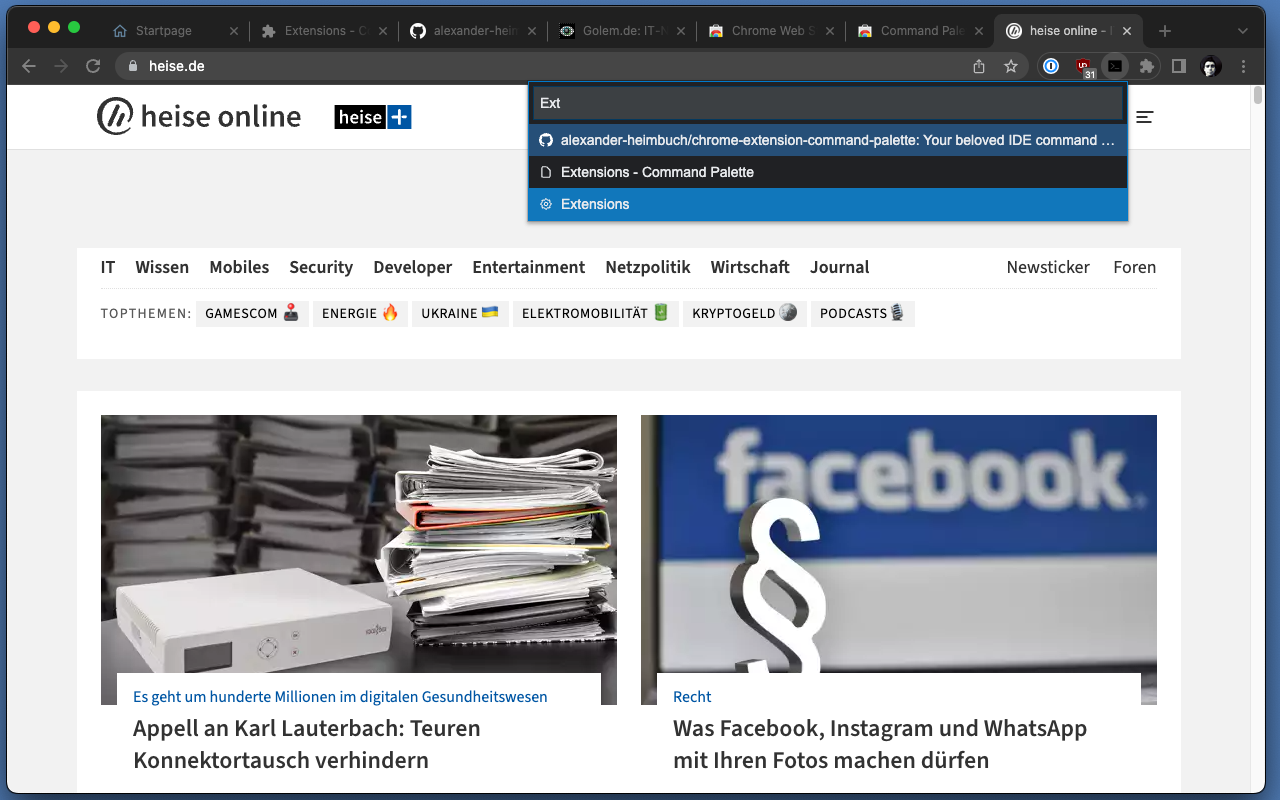
Task: Click the page vertical scrollbar thumb
Action: coord(1258,96)
